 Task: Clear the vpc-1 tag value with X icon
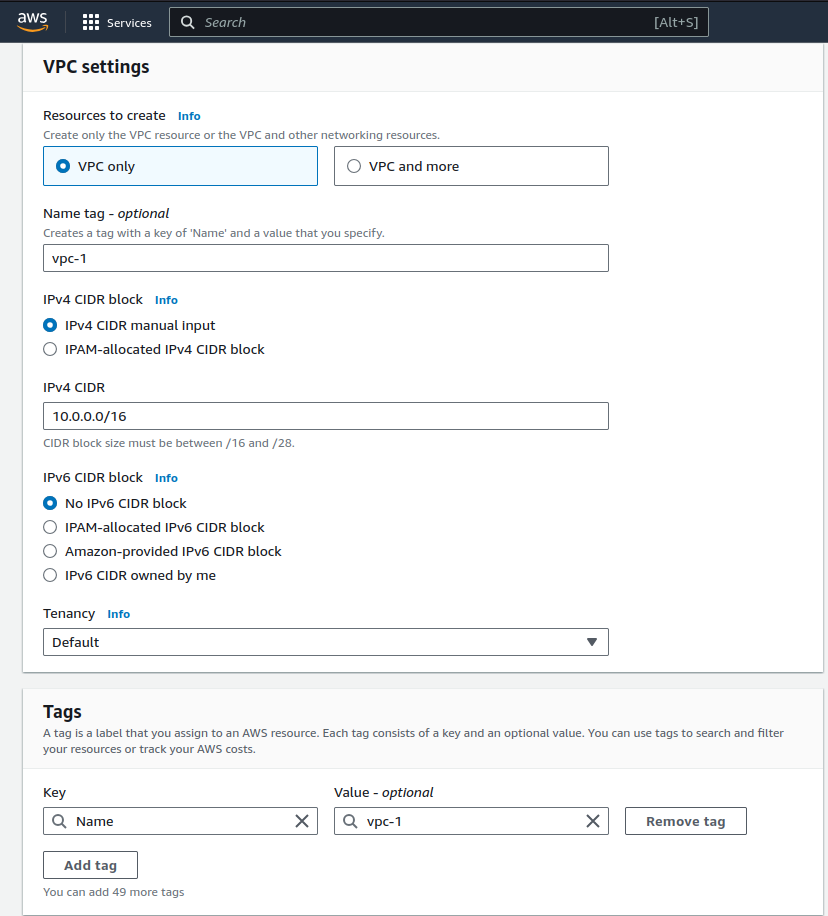(593, 821)
